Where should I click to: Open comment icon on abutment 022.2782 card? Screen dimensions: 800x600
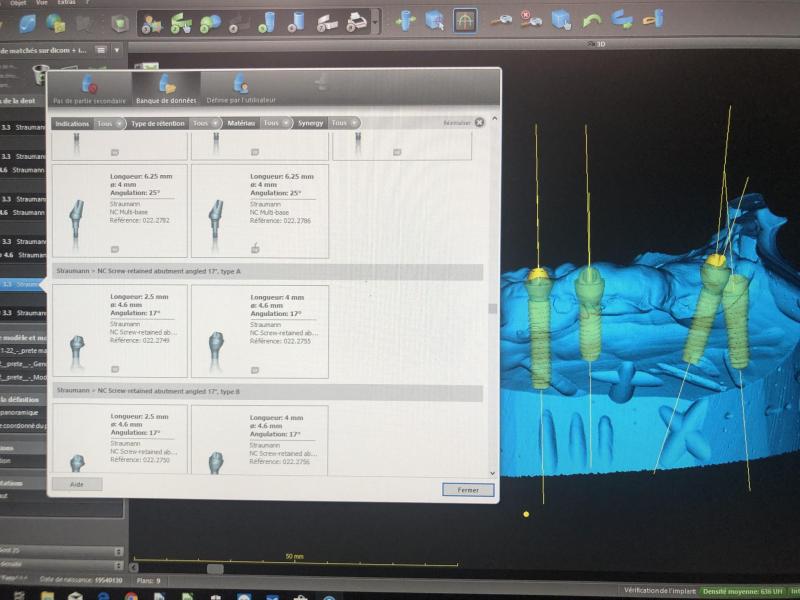click(x=115, y=249)
